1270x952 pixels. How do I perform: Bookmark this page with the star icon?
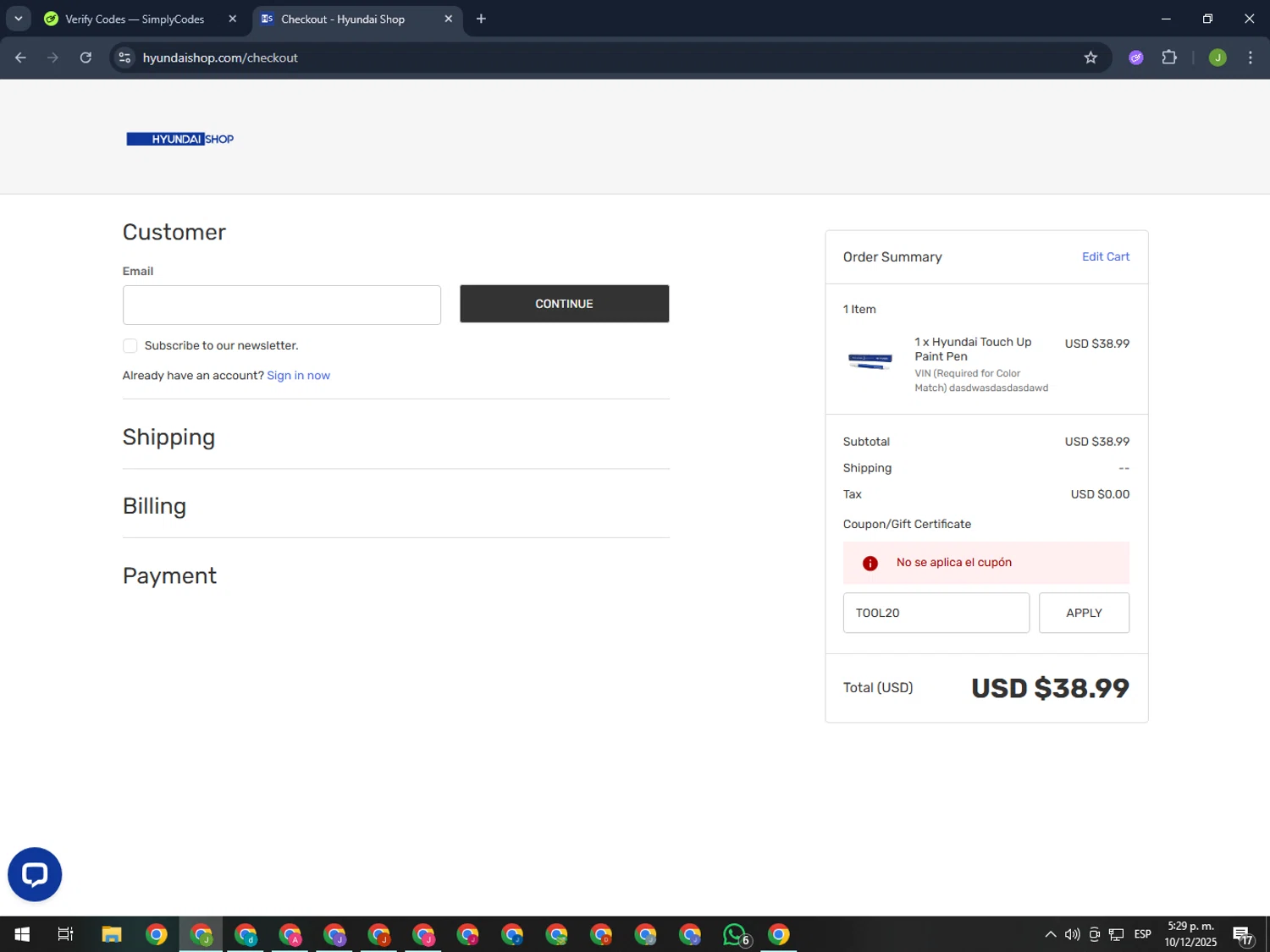pyautogui.click(x=1091, y=58)
